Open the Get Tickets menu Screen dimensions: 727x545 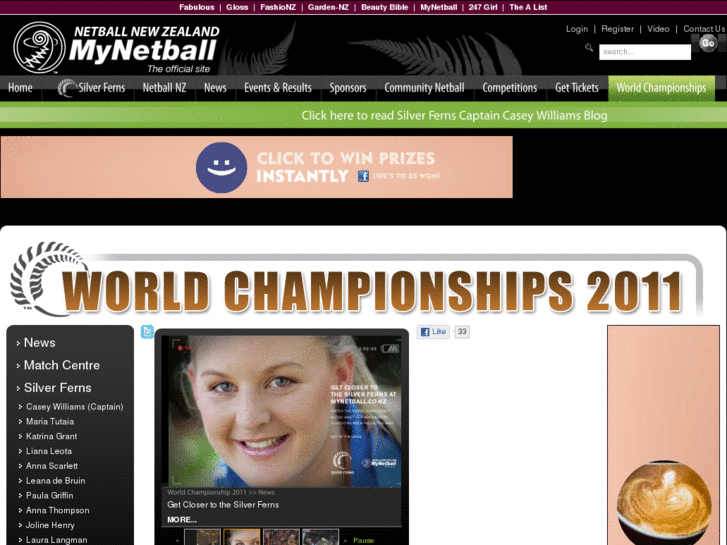click(577, 88)
